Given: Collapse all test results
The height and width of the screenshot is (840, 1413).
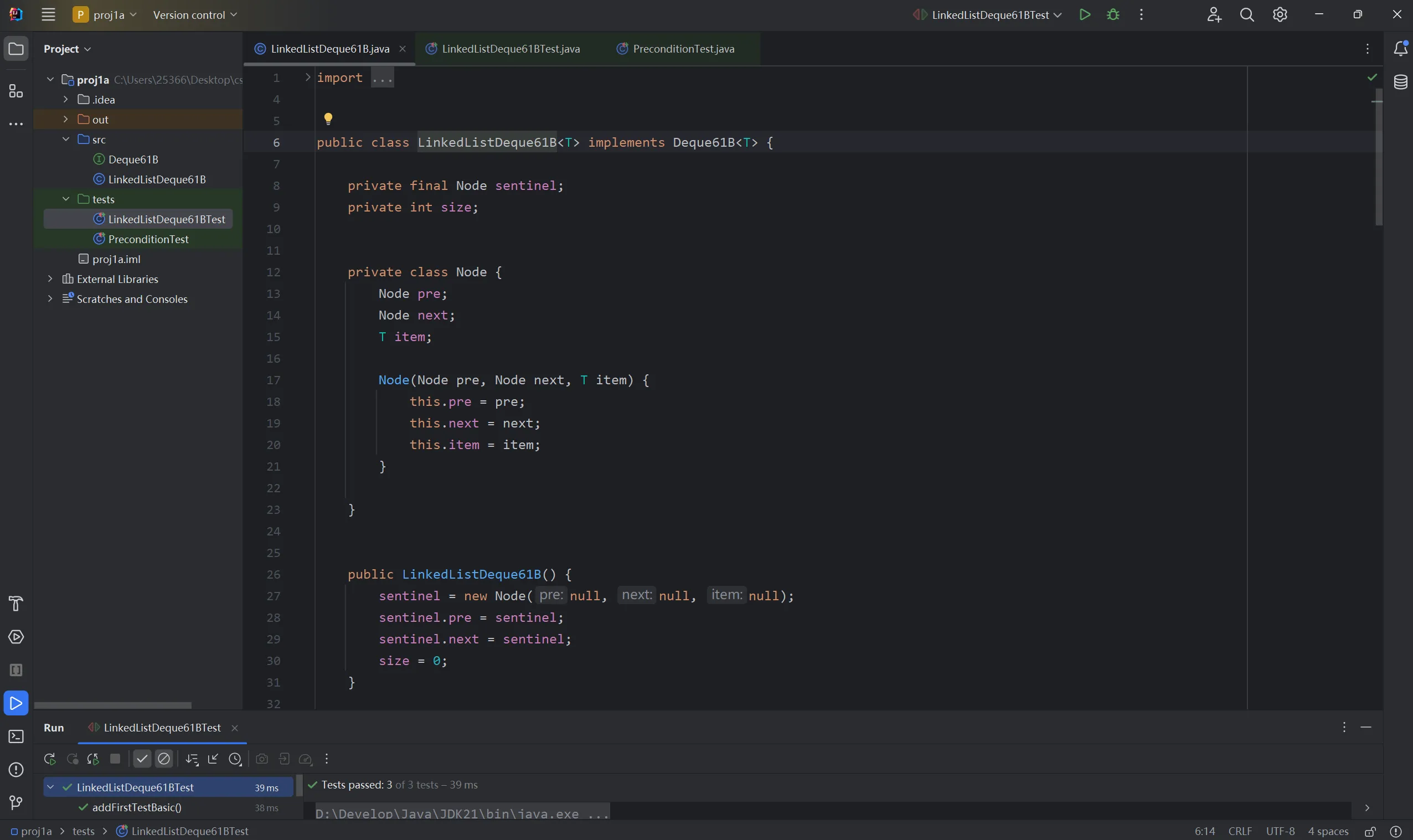Looking at the screenshot, I should (213, 759).
